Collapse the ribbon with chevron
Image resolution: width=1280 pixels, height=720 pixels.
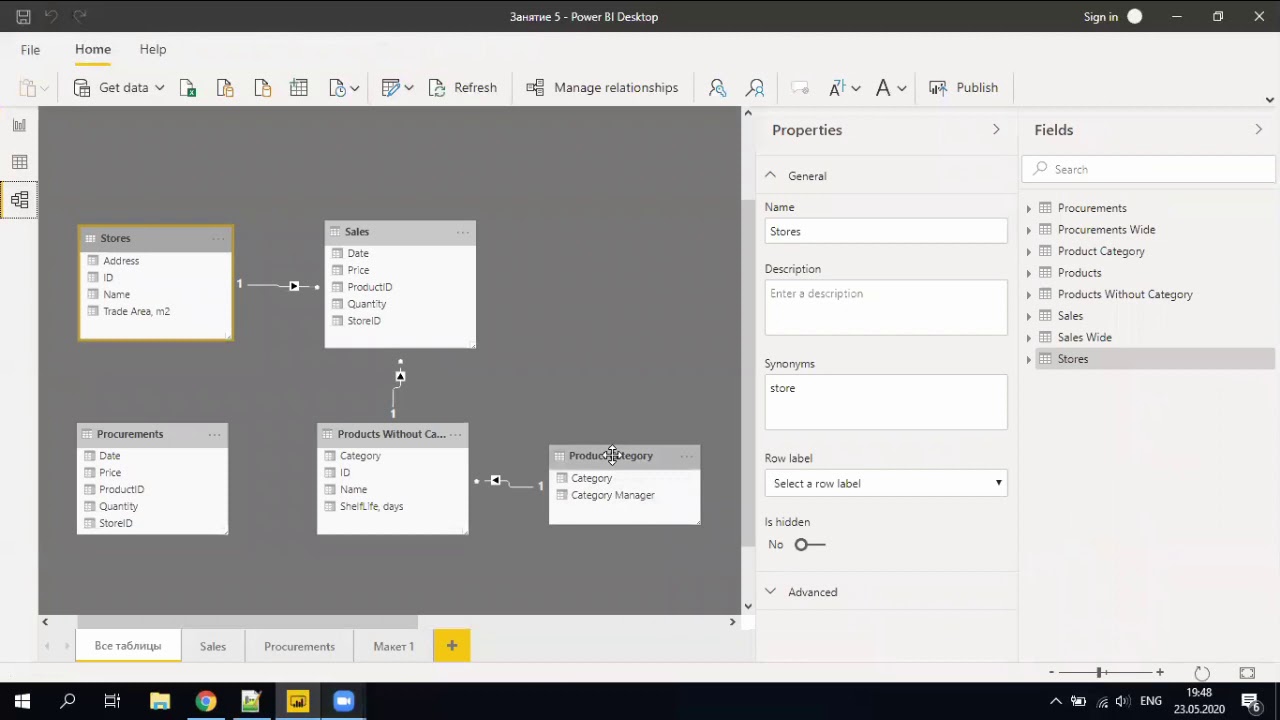click(x=1269, y=100)
